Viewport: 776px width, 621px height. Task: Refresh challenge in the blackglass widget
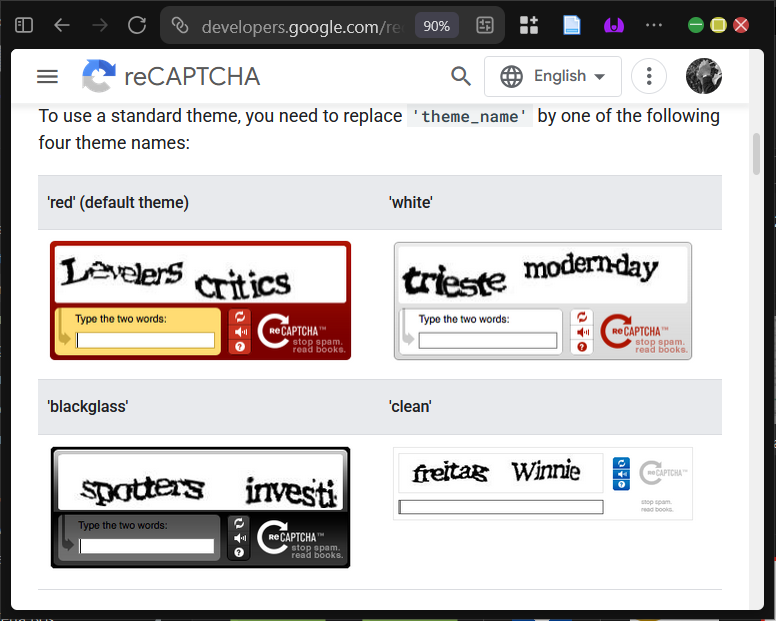pyautogui.click(x=239, y=523)
